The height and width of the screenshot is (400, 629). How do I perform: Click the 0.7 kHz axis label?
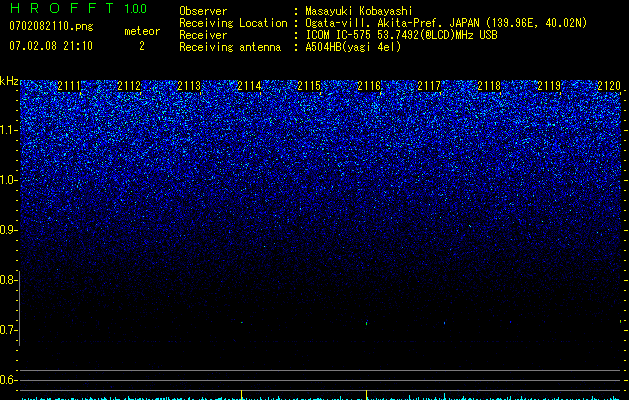point(9,330)
